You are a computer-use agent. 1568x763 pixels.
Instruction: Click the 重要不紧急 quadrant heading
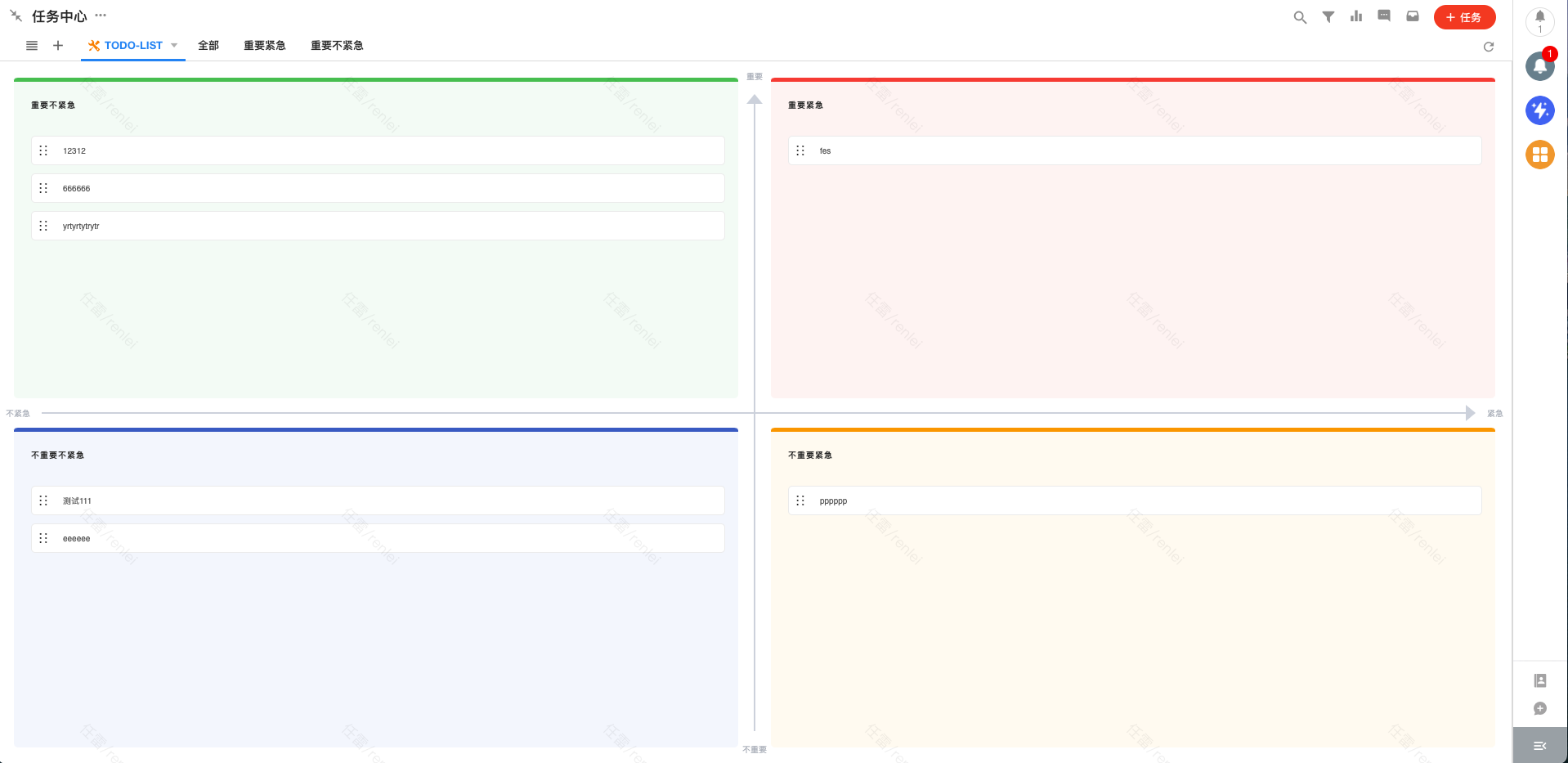(x=53, y=105)
